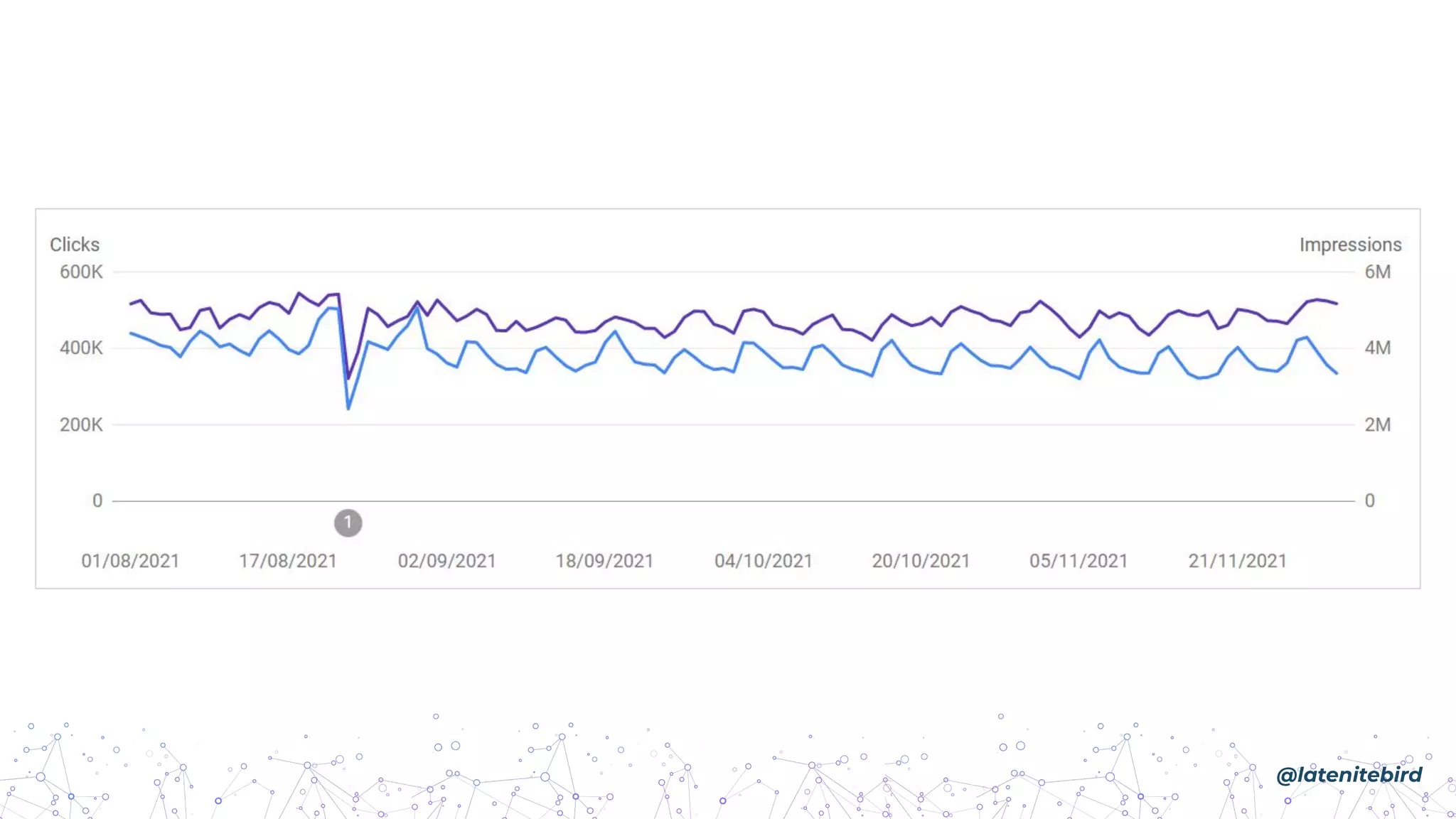1456x819 pixels.
Task: Click the 17/08/2021 date label
Action: tap(288, 562)
